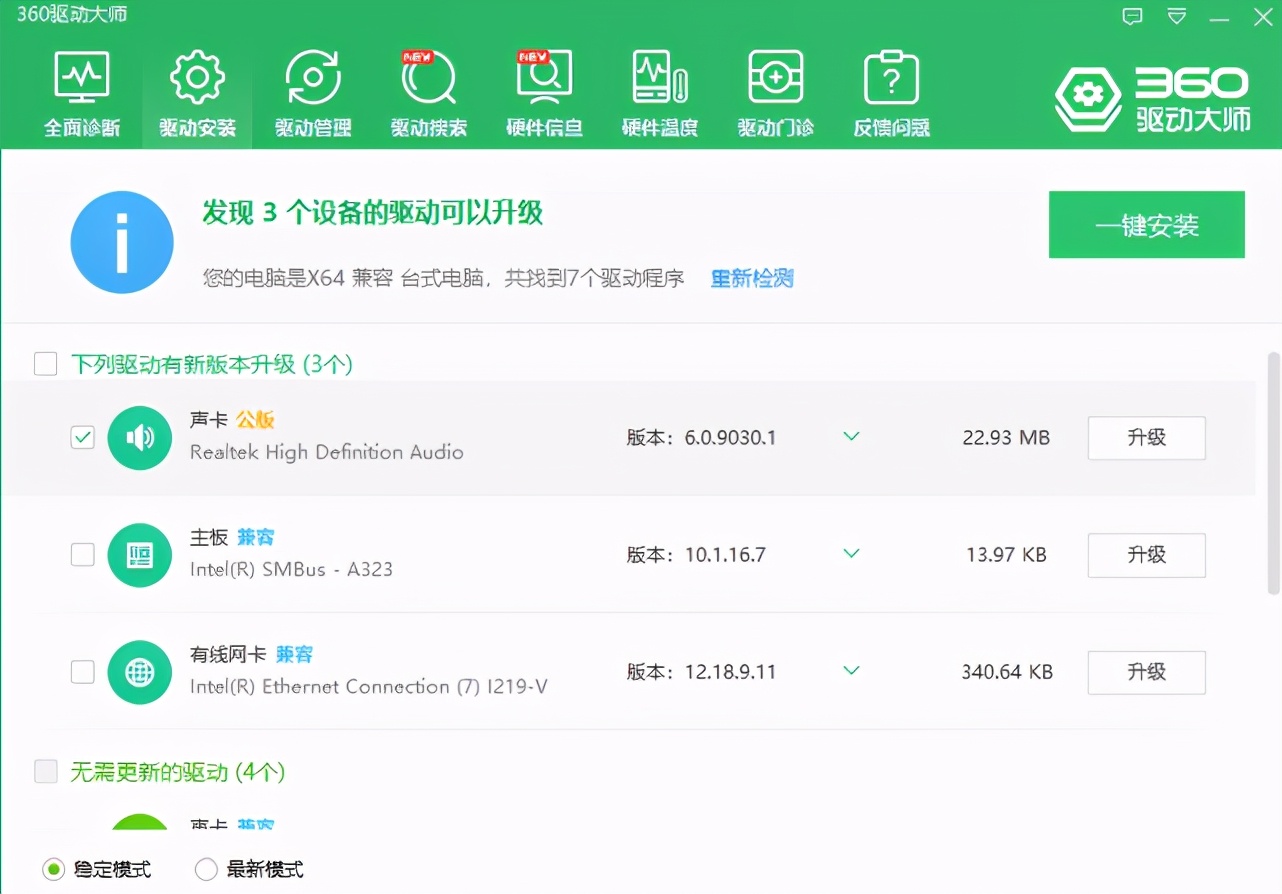
Task: Toggle the select-all checkbox for 下列驱动有新版本升级
Action: pos(45,364)
